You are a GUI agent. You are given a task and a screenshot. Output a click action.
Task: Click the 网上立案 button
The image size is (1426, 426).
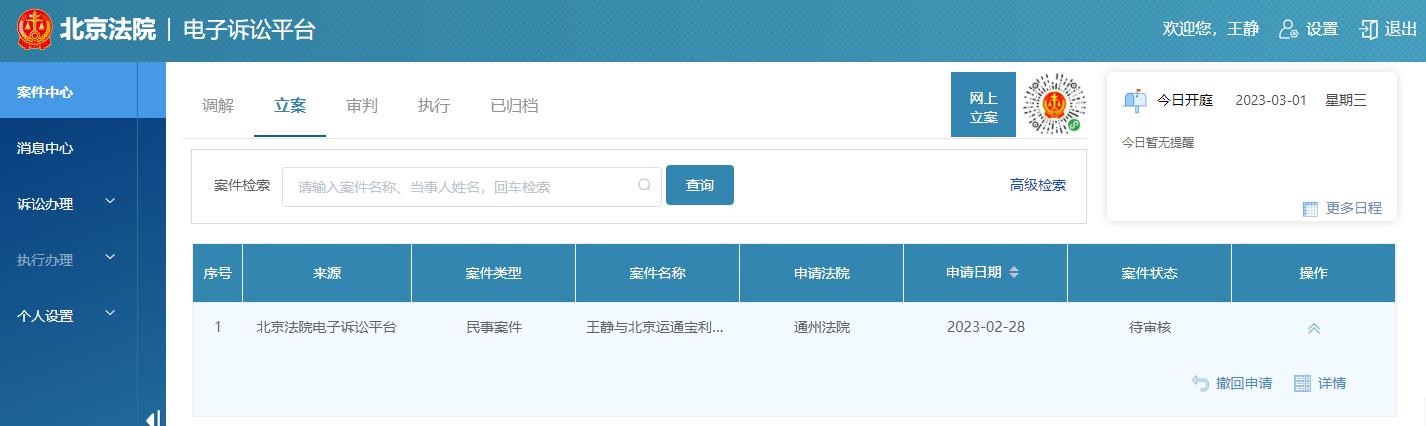(x=983, y=105)
